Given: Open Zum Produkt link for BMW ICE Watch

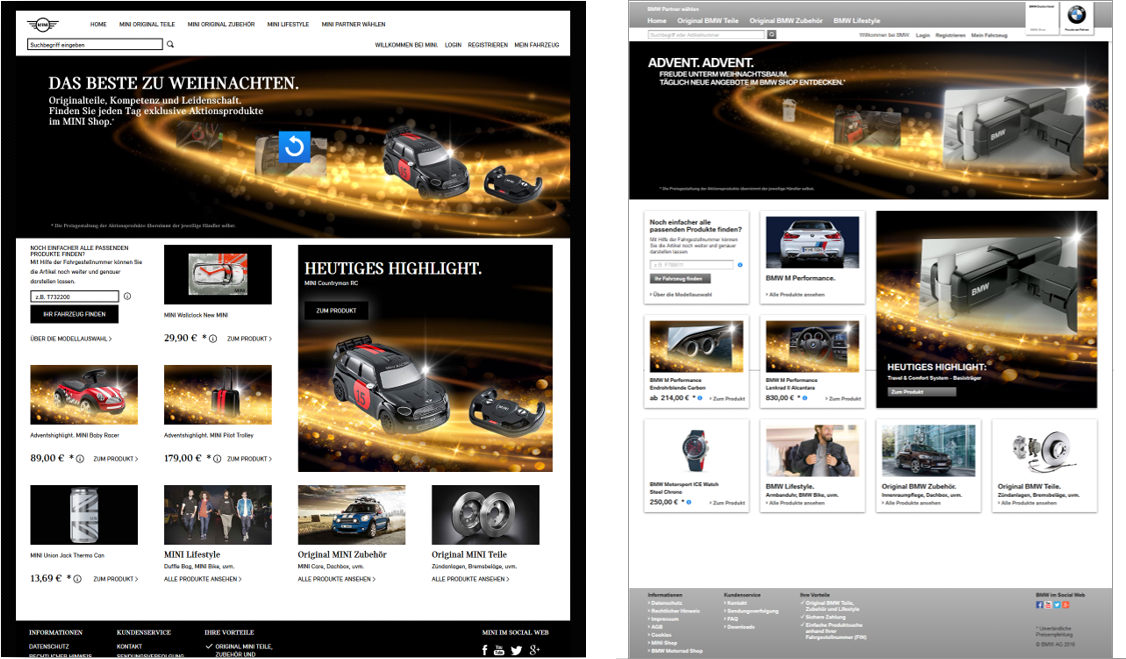Looking at the screenshot, I should [727, 503].
